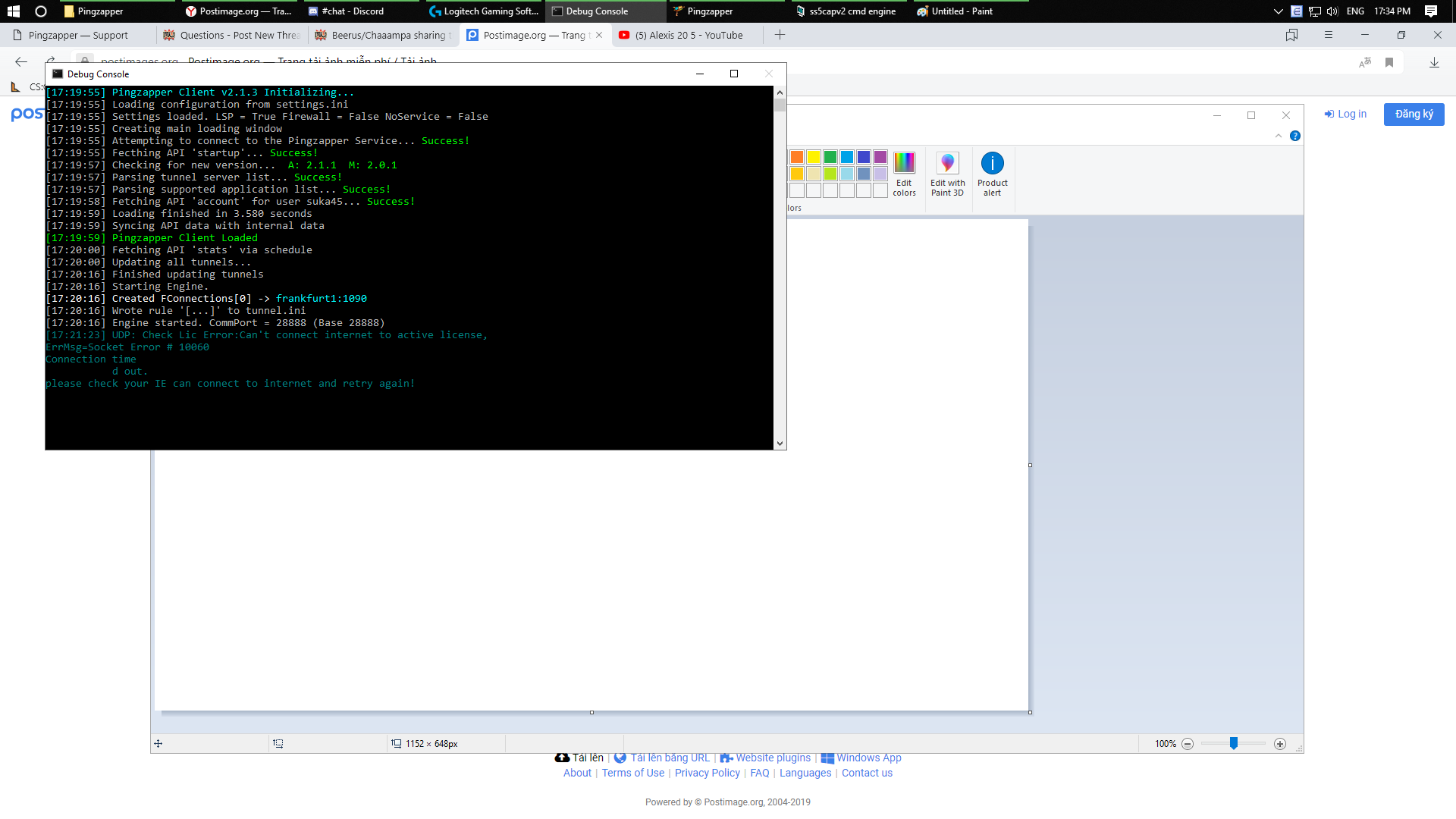This screenshot has width=1456, height=819.
Task: Click the Paint zoom out minus button
Action: (x=1188, y=744)
